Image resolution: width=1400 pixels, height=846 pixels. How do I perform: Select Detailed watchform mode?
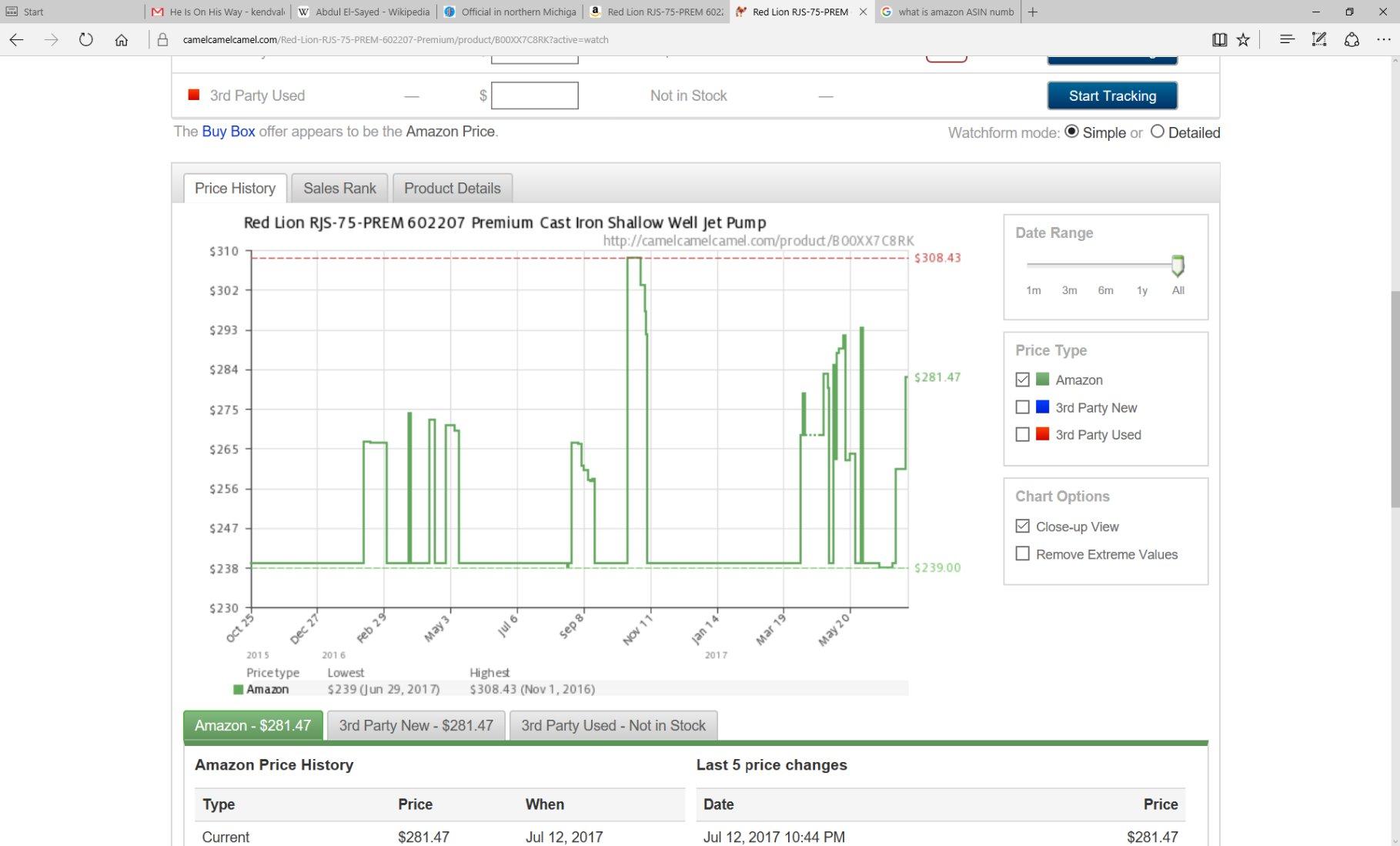(1157, 132)
